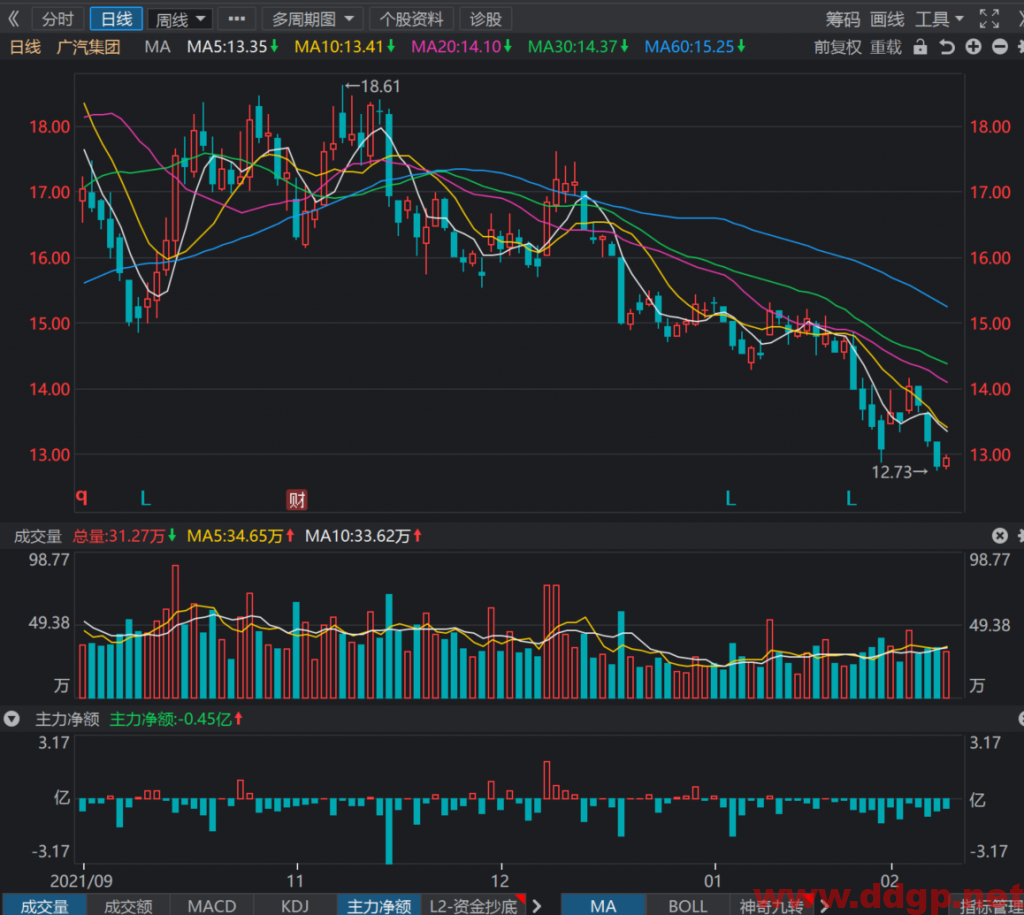Screen dimensions: 1024x915
Task: Click the MA30:14.37 value
Action: coord(578,47)
